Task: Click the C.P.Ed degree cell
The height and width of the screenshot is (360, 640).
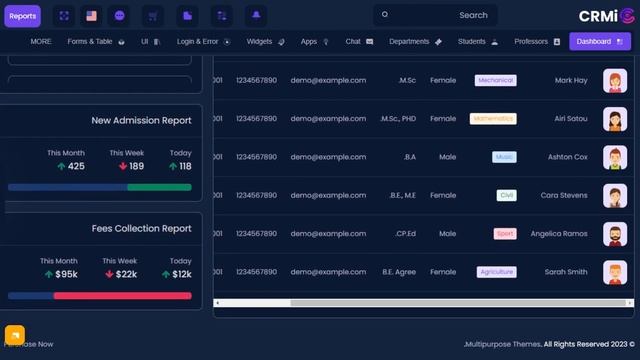Action: (x=405, y=234)
